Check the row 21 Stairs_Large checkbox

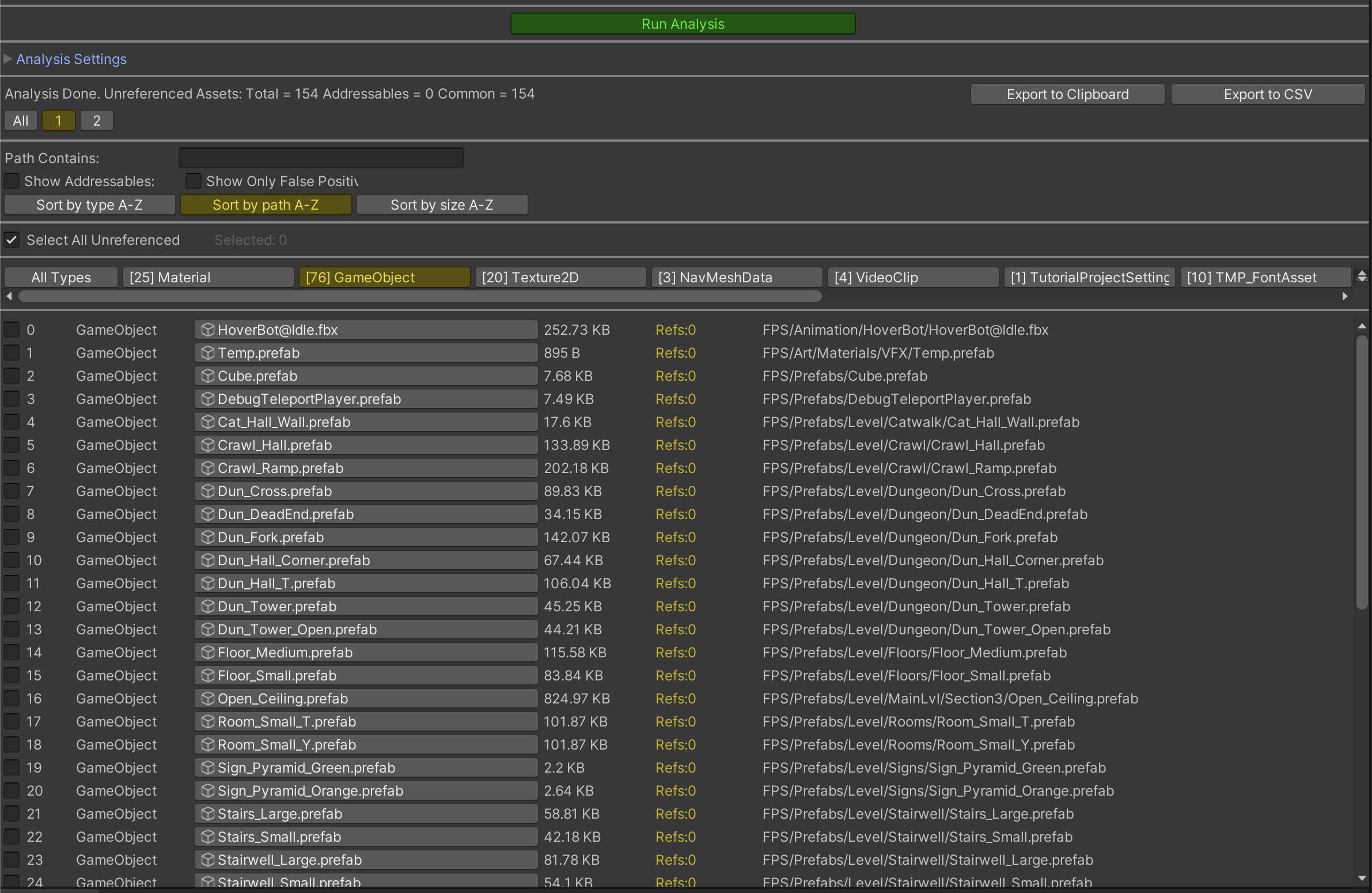12,814
